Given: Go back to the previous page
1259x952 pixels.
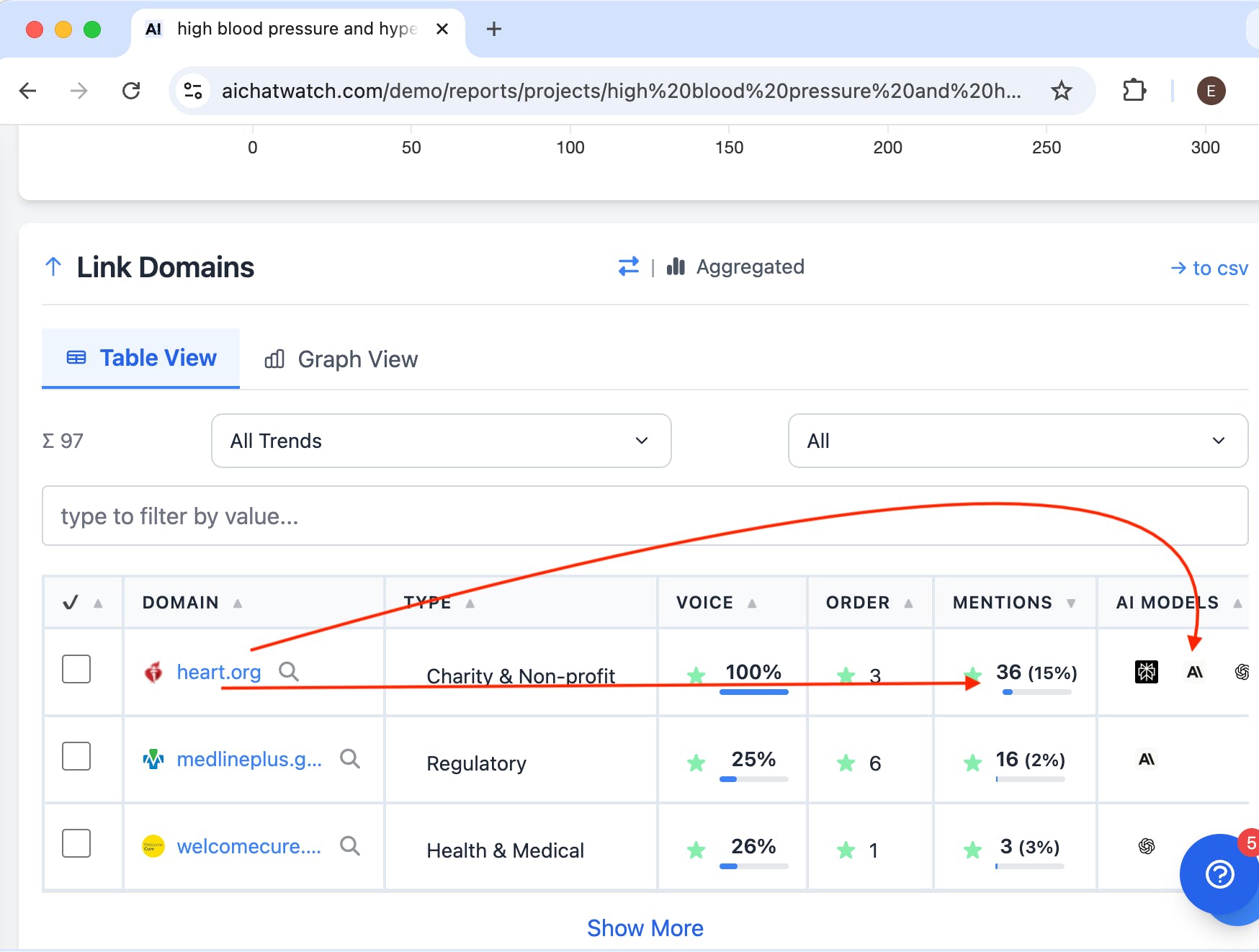Looking at the screenshot, I should pos(27,91).
